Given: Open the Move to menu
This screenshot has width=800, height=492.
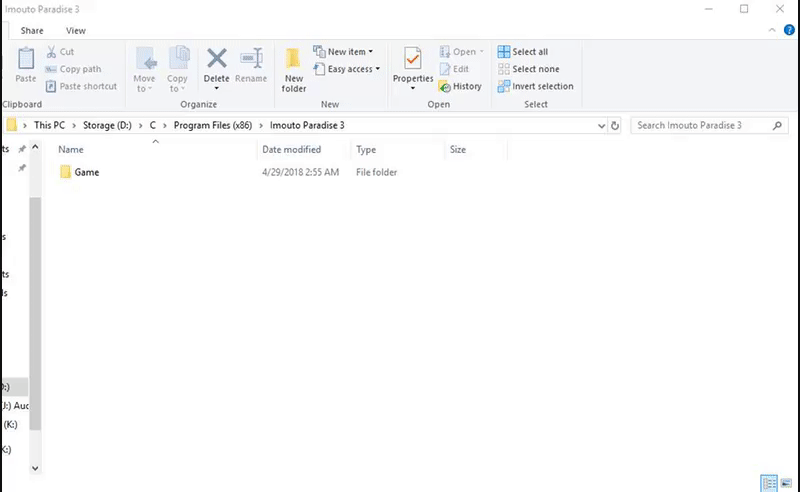Looking at the screenshot, I should (144, 70).
